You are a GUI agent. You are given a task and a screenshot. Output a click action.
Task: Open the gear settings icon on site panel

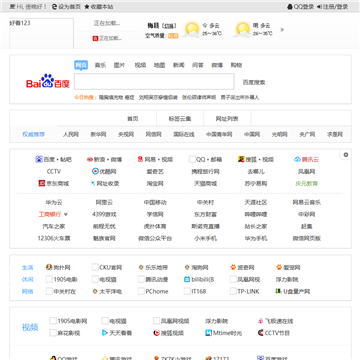click(346, 155)
